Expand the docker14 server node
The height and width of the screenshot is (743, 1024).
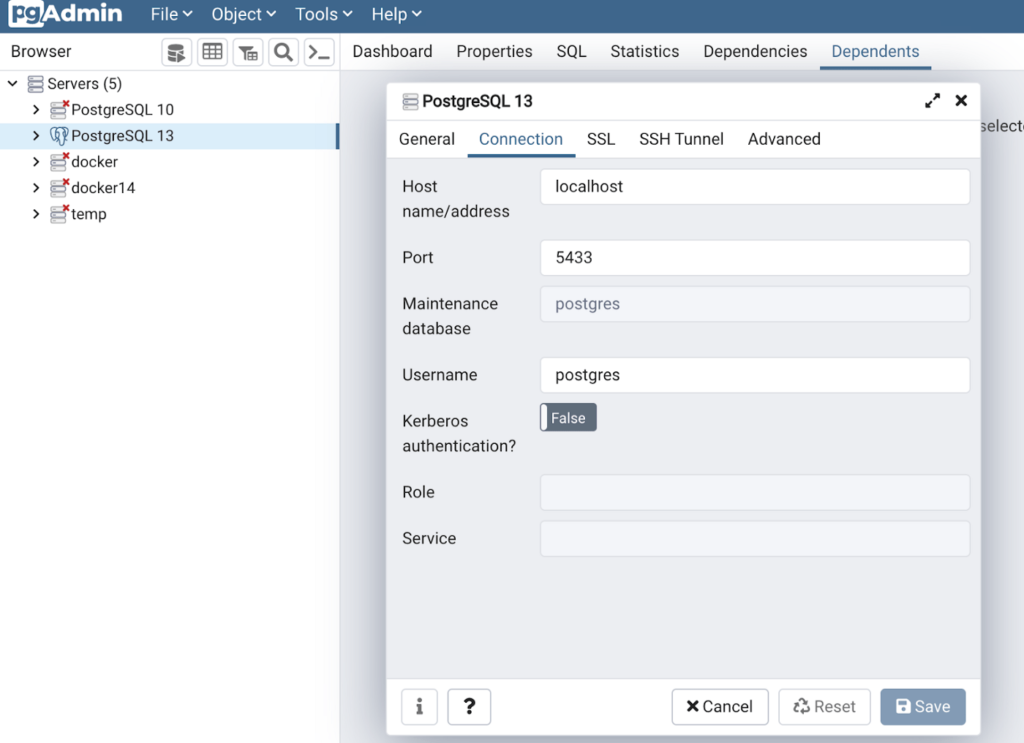tap(36, 188)
